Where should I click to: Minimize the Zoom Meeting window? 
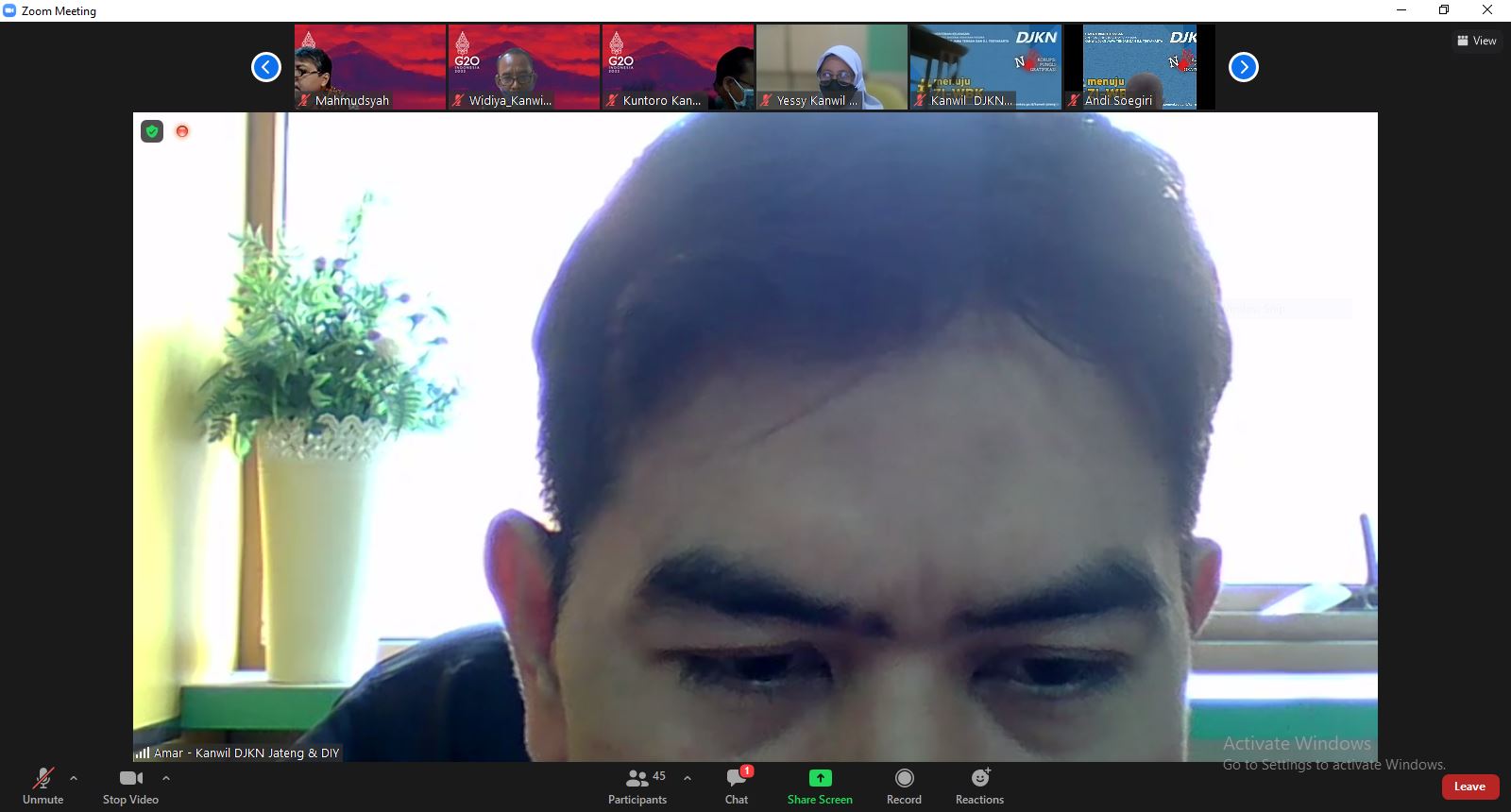(1401, 10)
